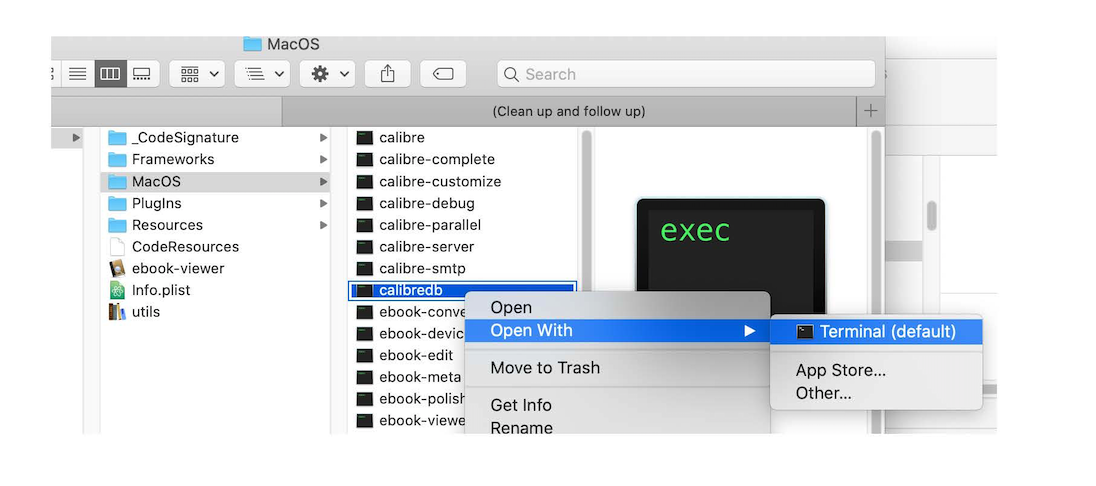Select the _CodeSignature folder
Image resolution: width=1096 pixels, height=486 pixels.
pyautogui.click(x=217, y=138)
